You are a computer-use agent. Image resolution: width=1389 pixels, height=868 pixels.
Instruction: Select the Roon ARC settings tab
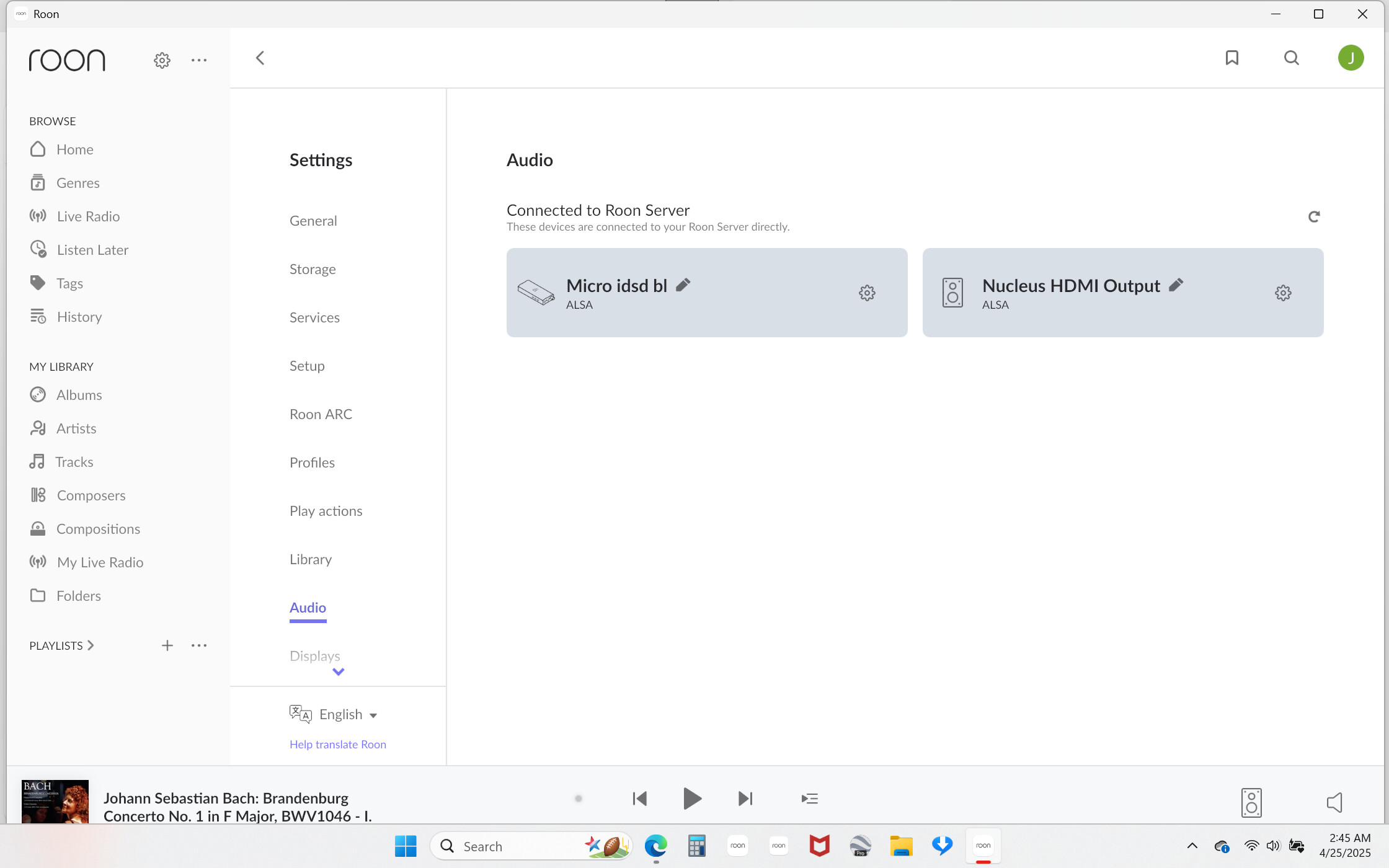(321, 414)
